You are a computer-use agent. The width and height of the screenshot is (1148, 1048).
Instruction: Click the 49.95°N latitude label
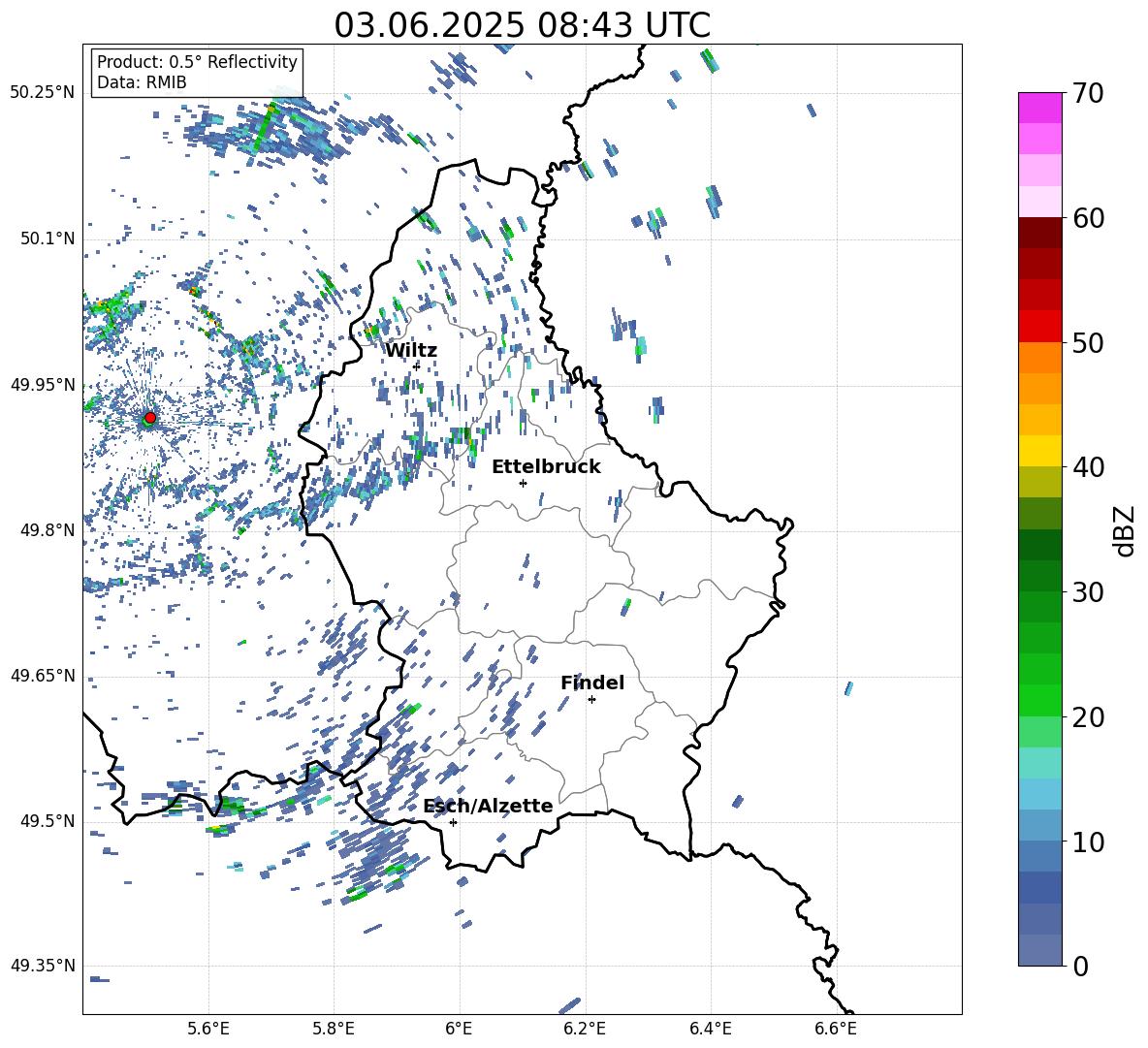pyautogui.click(x=43, y=384)
